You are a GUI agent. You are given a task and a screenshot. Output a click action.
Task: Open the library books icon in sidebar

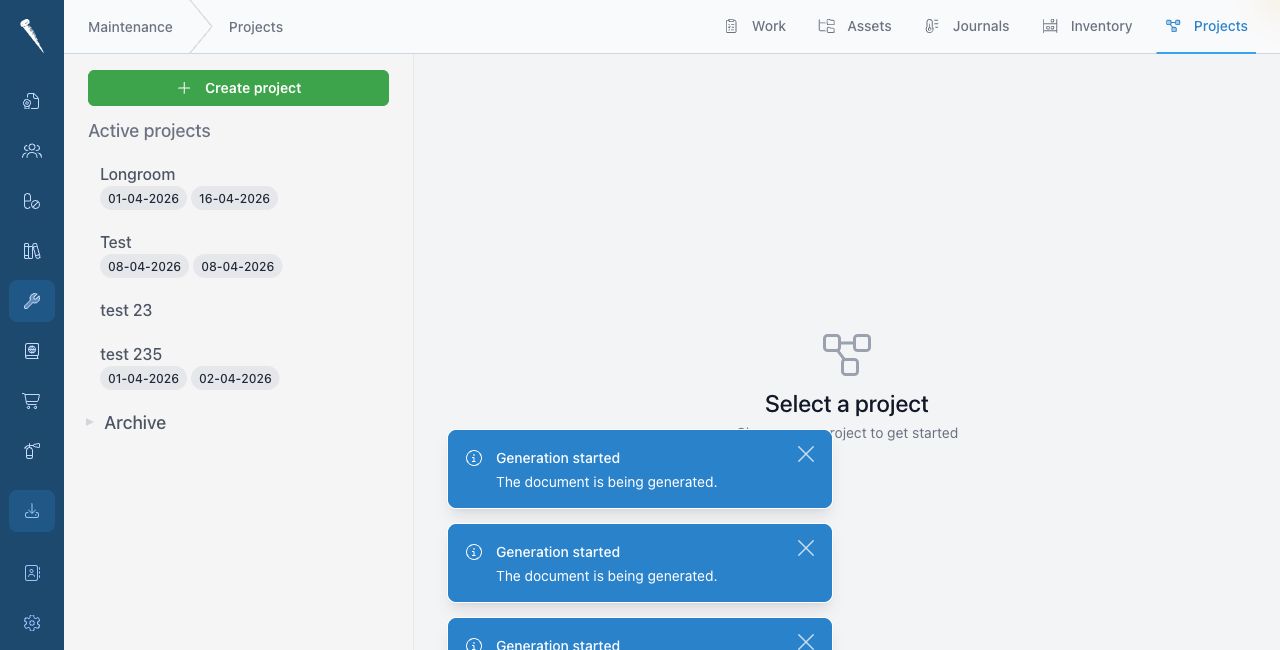point(32,251)
